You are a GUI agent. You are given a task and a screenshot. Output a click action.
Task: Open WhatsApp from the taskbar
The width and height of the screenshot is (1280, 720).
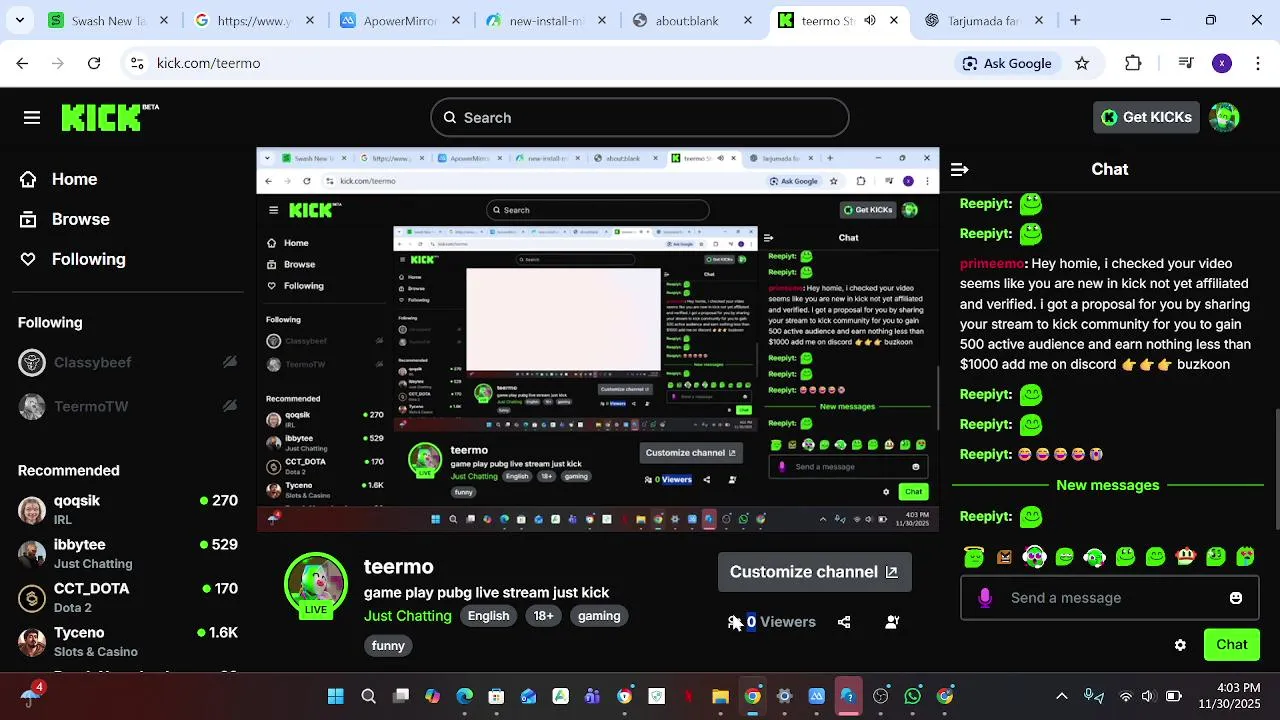tap(912, 696)
